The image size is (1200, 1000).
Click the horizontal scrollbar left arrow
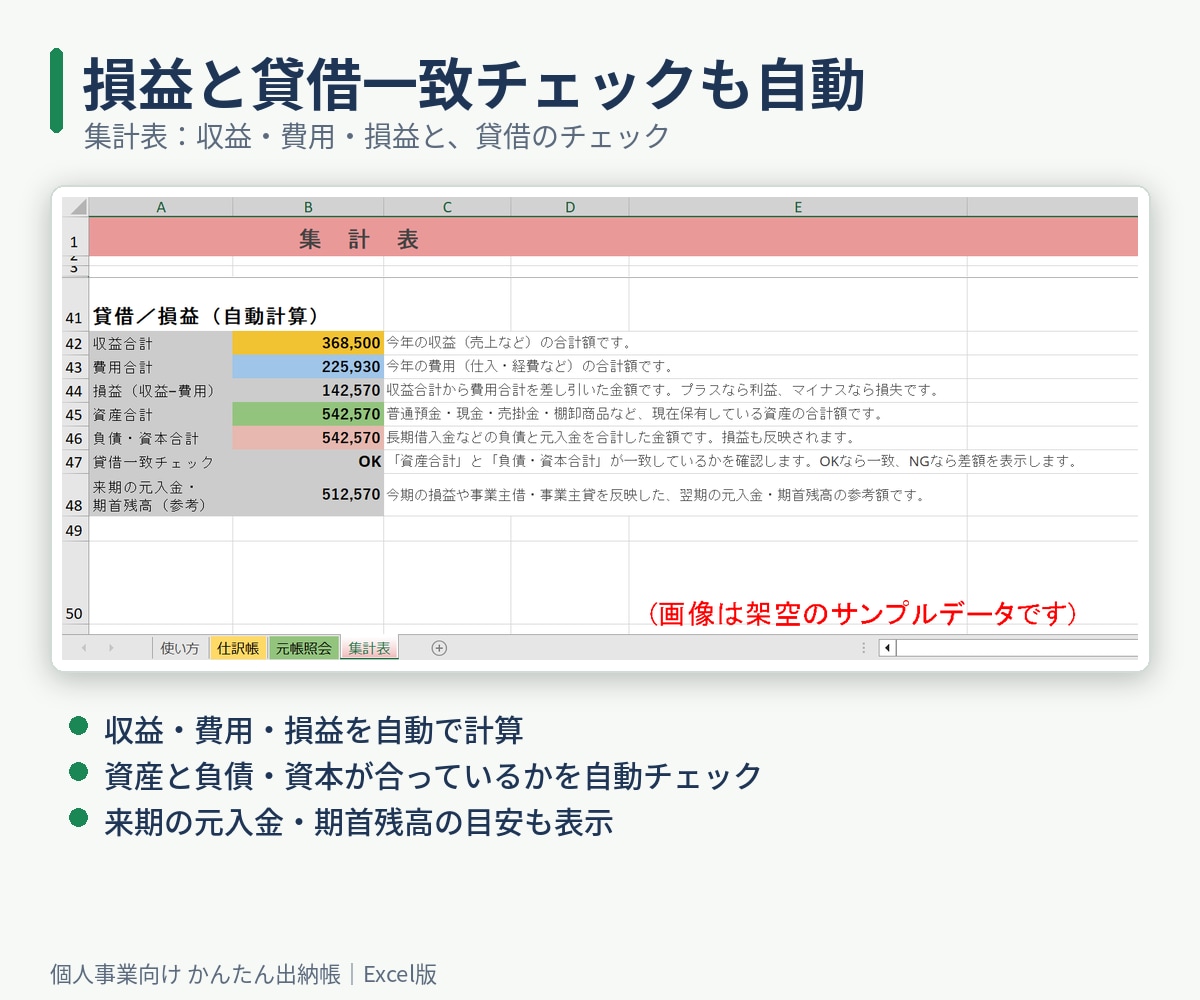(887, 648)
